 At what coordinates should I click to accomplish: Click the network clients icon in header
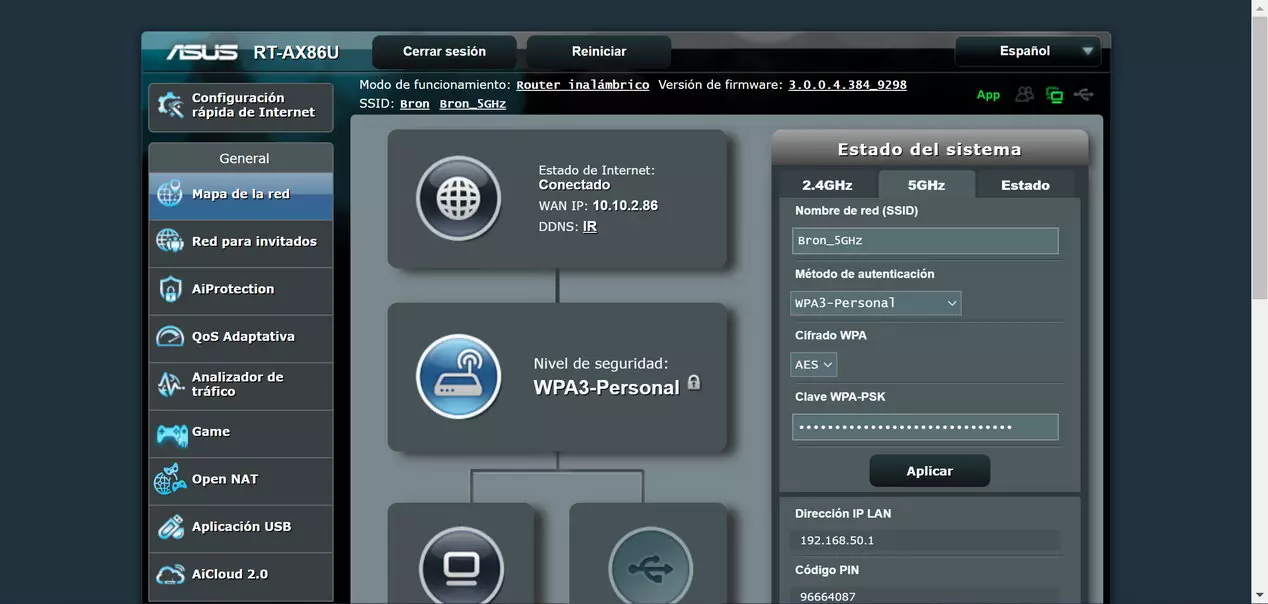pyautogui.click(x=1054, y=95)
